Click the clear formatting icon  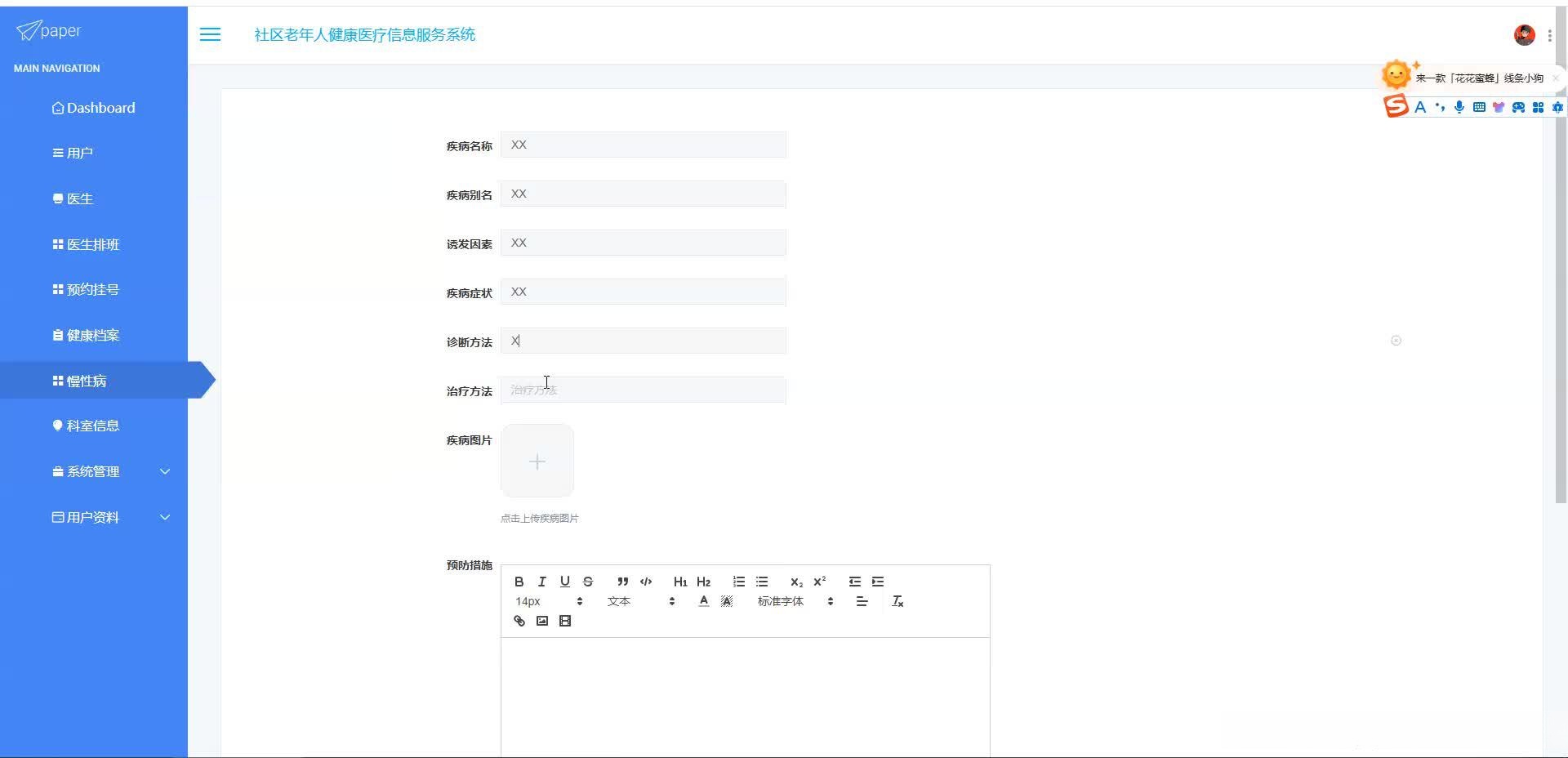click(x=898, y=601)
